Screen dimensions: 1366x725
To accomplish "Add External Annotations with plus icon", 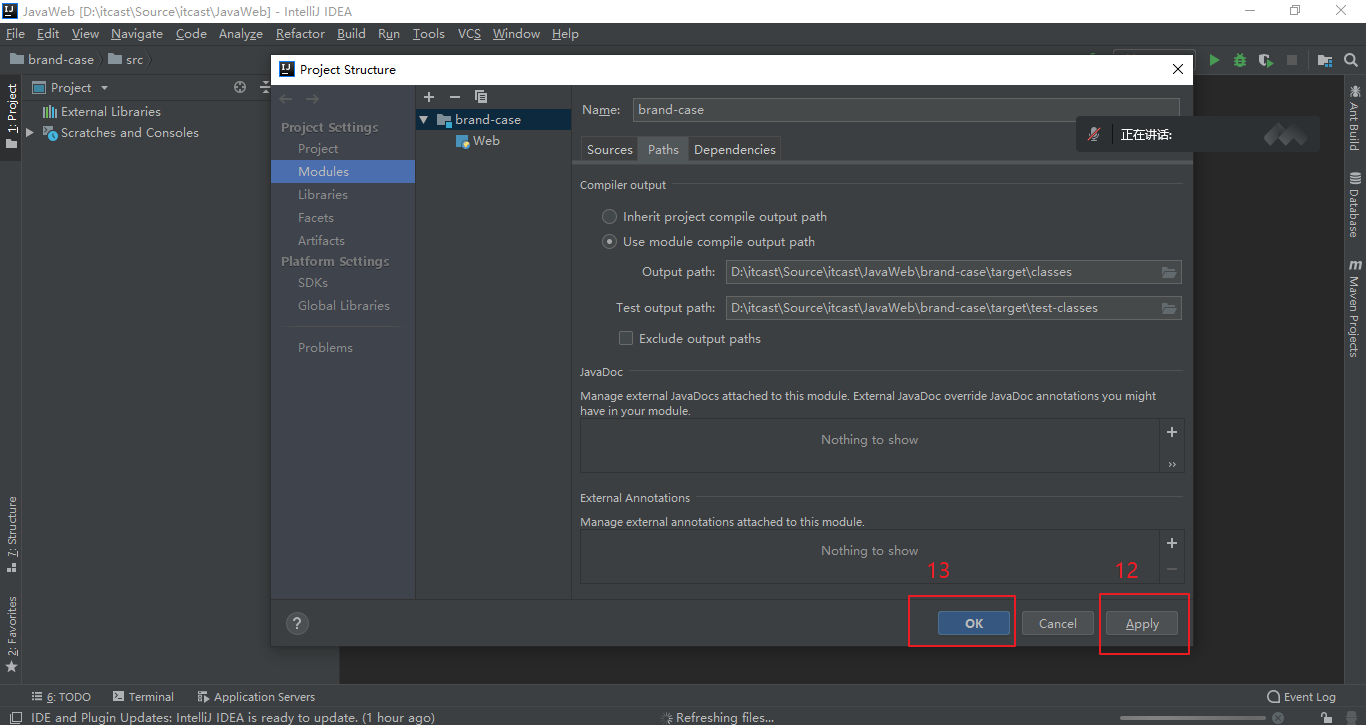I will coord(1172,543).
